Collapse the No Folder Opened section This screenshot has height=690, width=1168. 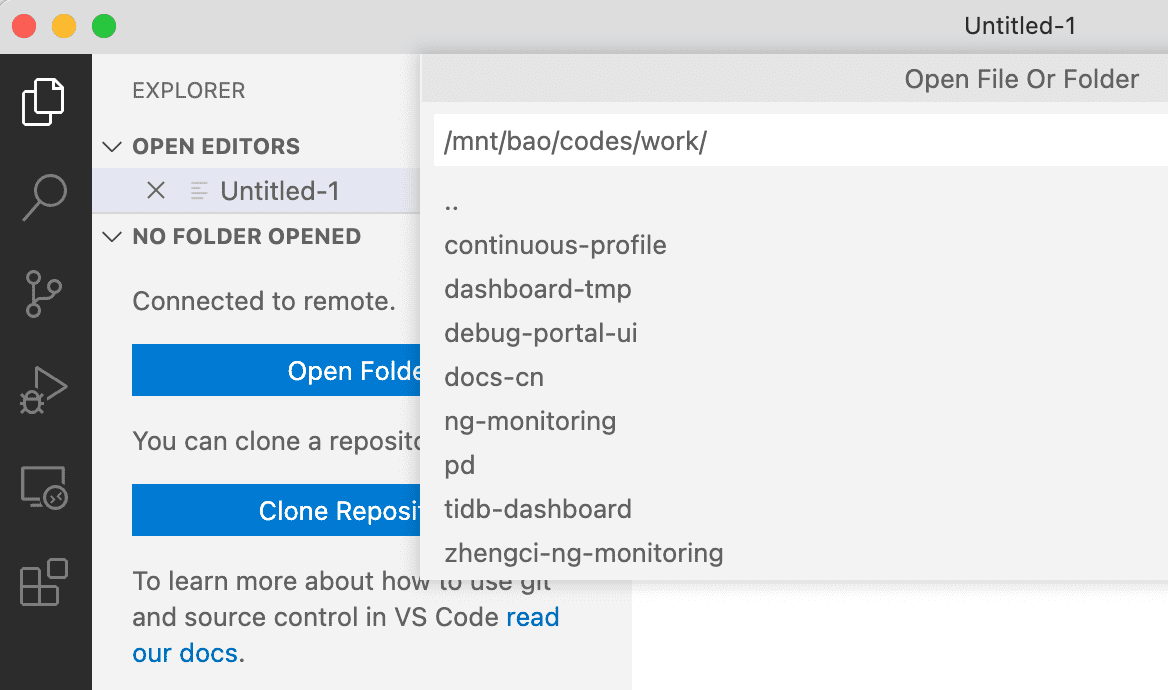113,237
